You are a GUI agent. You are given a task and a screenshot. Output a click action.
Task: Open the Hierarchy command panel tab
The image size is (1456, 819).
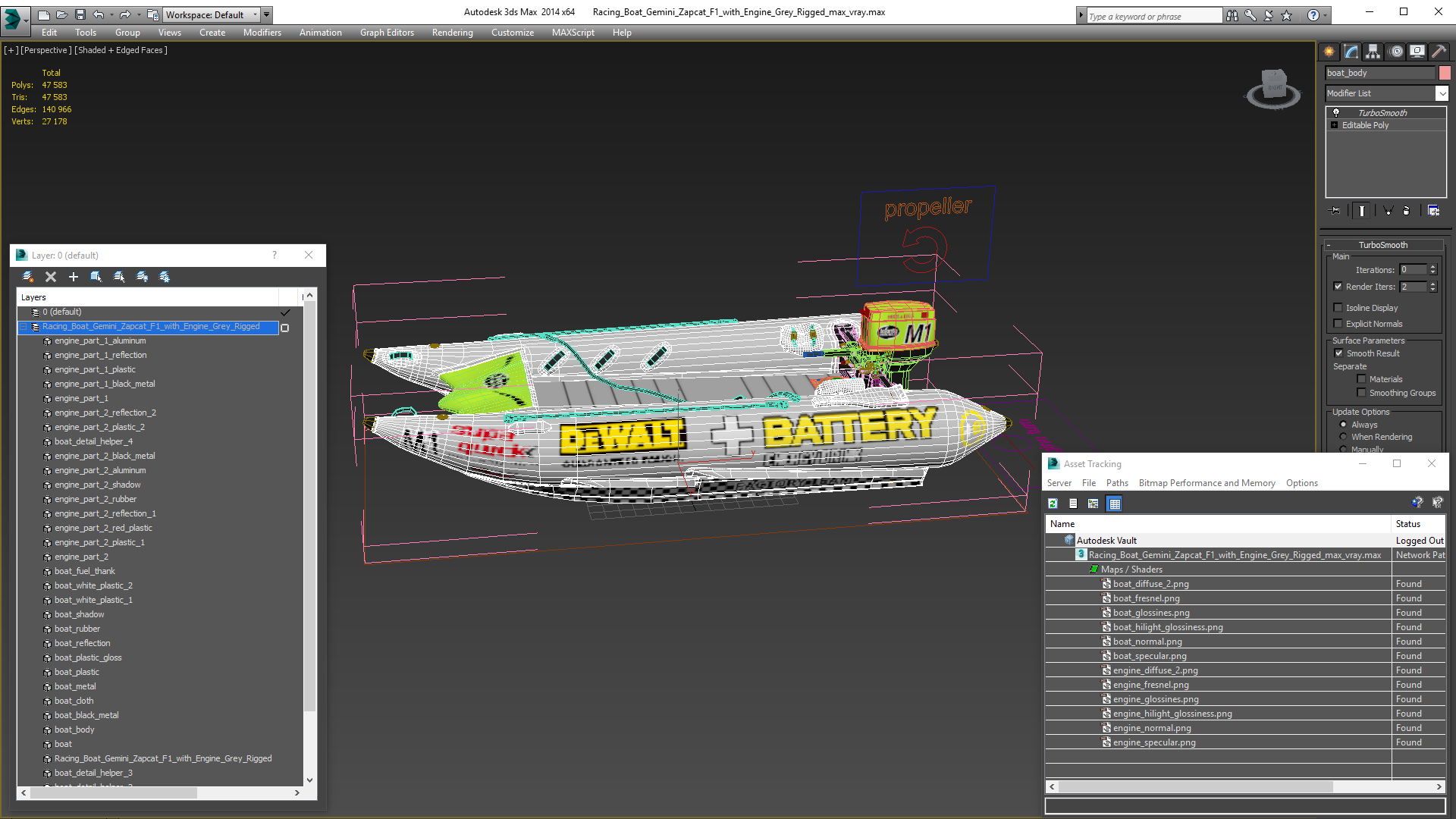(1373, 52)
